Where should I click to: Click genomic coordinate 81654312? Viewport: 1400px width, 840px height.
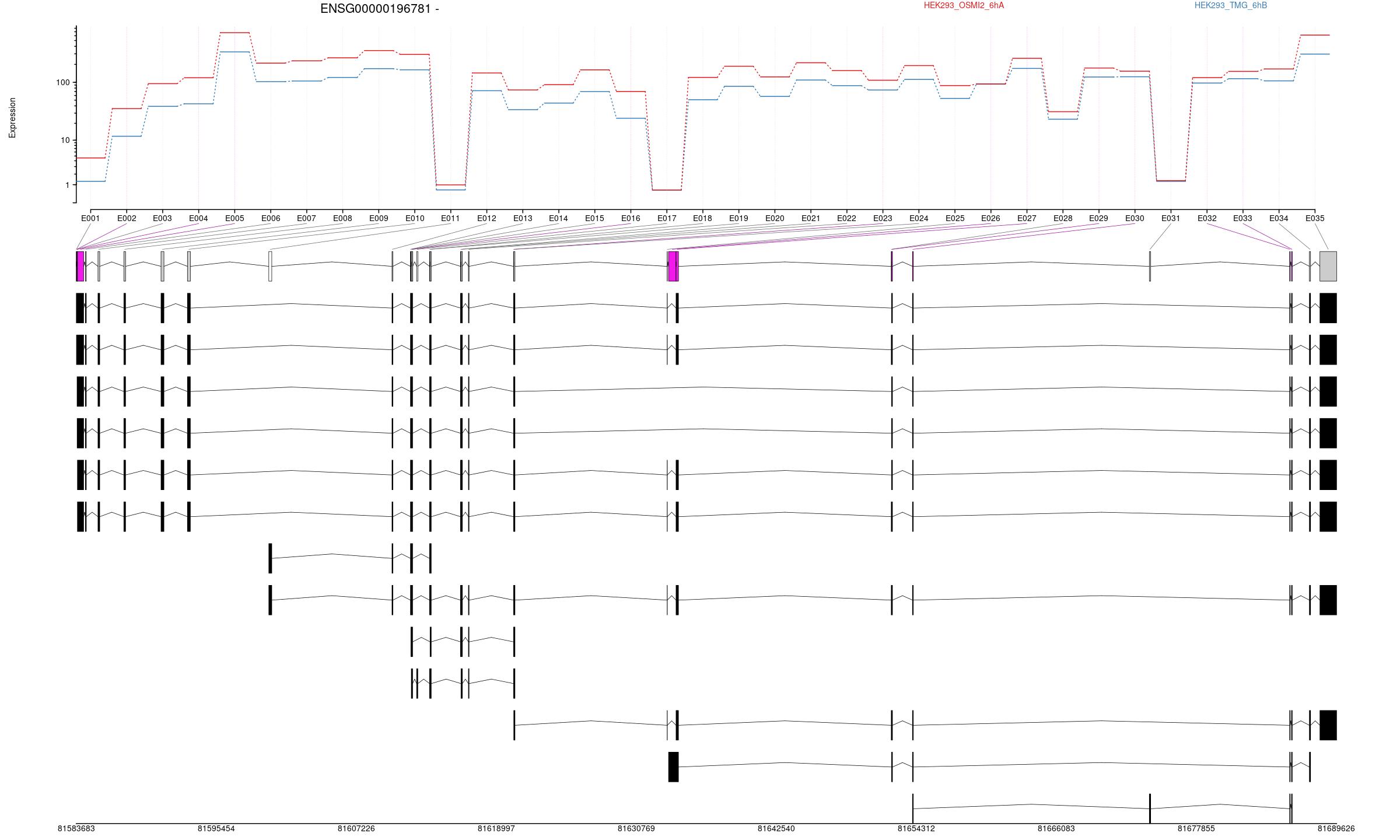[x=916, y=829]
